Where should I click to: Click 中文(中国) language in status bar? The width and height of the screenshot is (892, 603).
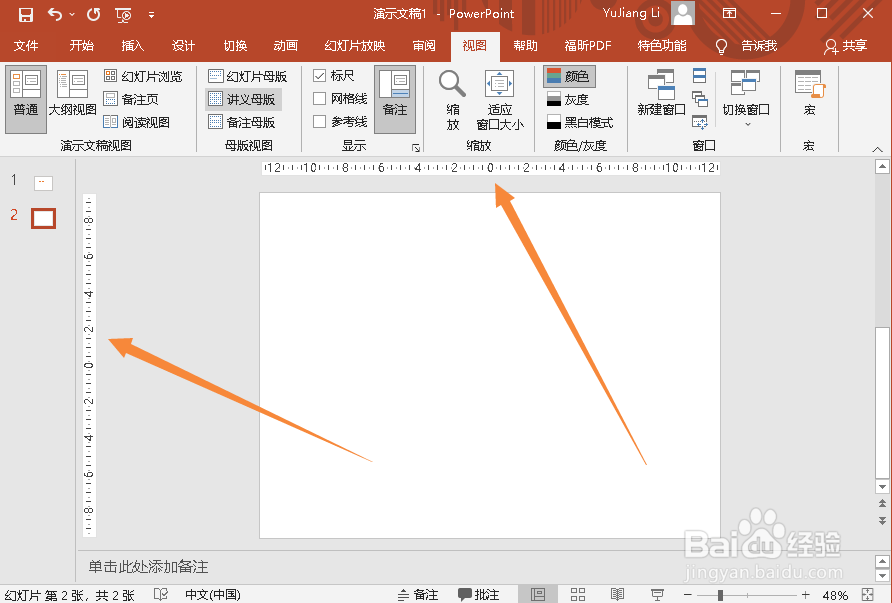(x=213, y=594)
